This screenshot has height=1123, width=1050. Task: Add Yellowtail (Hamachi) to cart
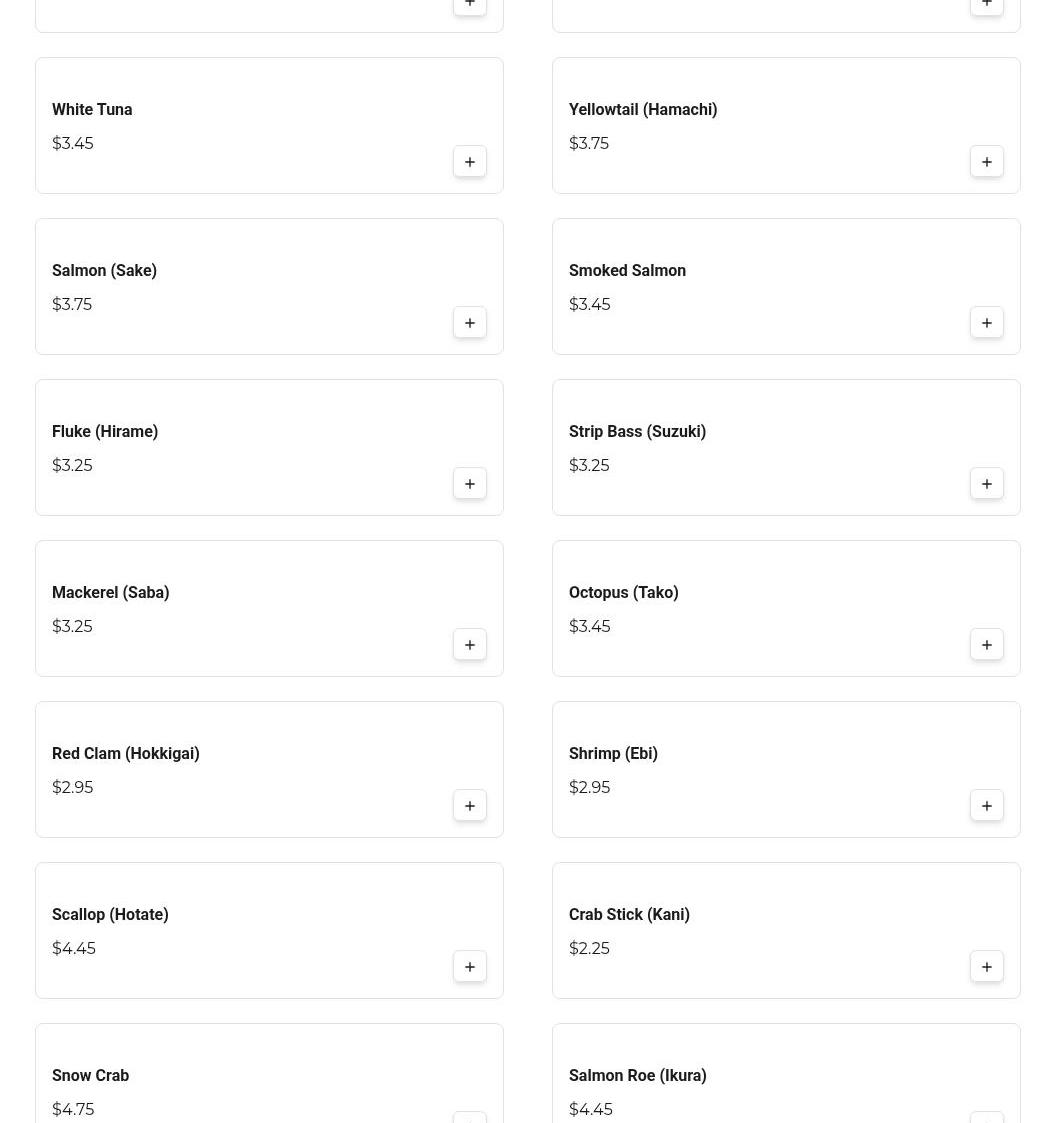point(987,162)
